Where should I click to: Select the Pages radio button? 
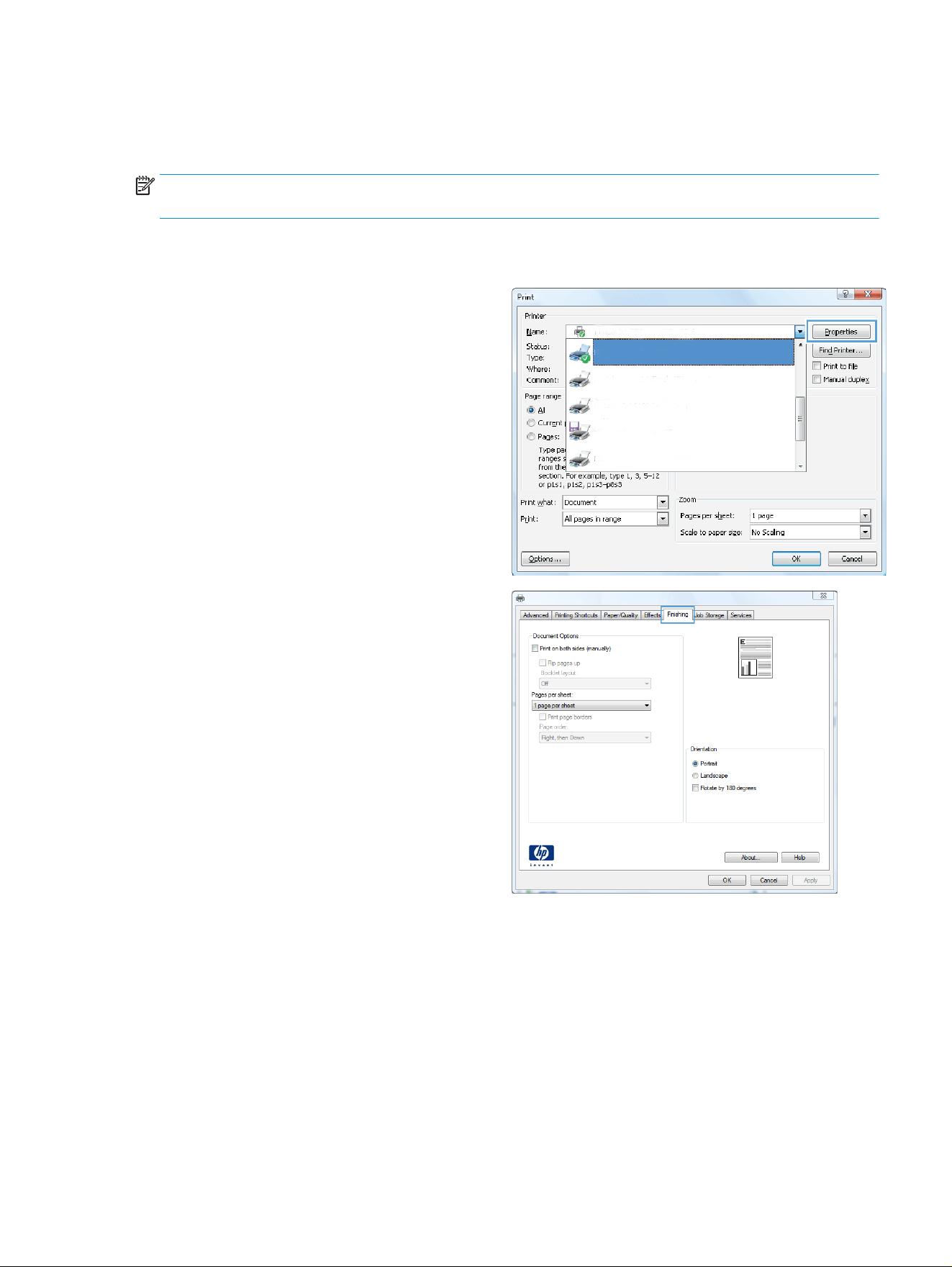[x=531, y=437]
